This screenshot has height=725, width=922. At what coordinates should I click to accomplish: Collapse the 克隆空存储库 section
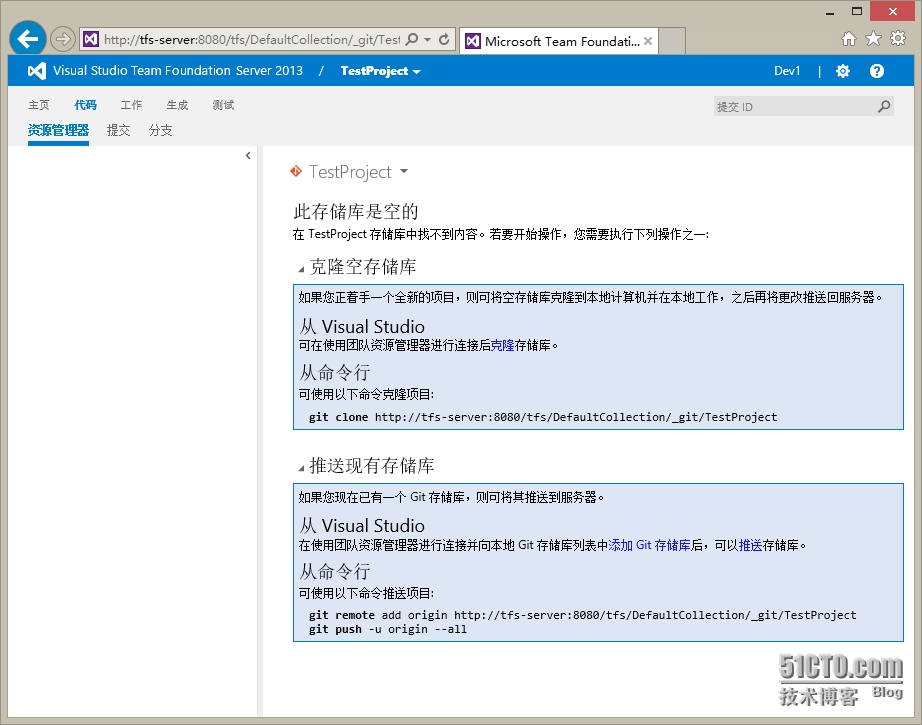(301, 269)
